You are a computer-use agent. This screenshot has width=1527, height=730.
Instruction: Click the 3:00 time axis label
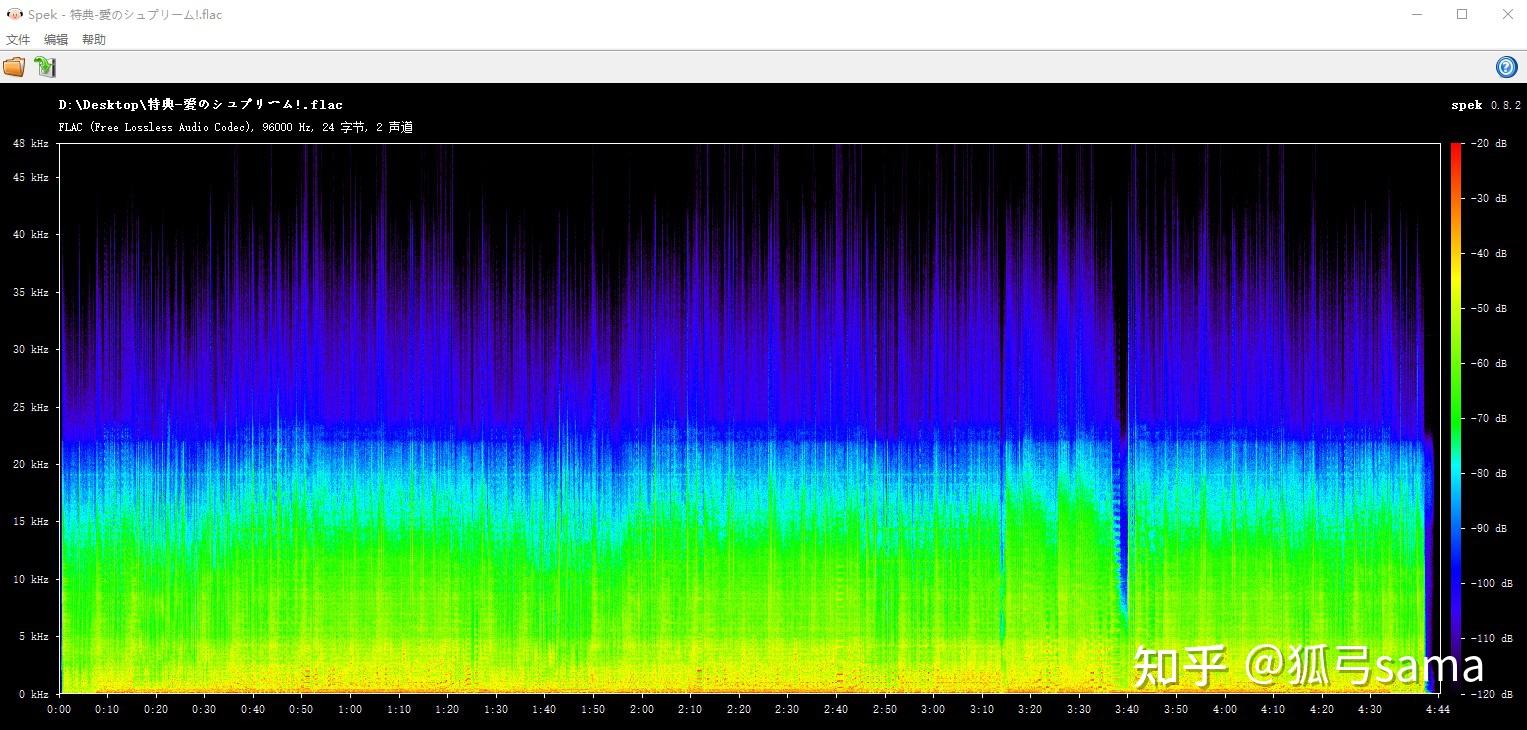[933, 710]
